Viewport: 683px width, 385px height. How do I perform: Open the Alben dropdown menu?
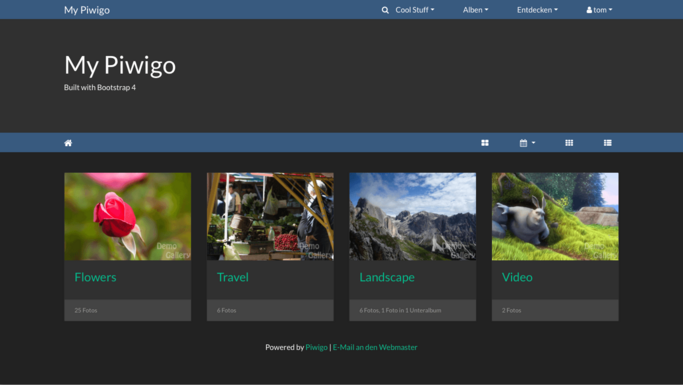pos(475,10)
